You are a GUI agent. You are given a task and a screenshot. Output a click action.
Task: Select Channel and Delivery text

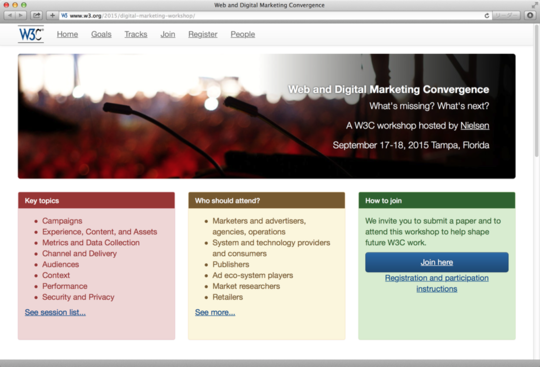point(79,254)
